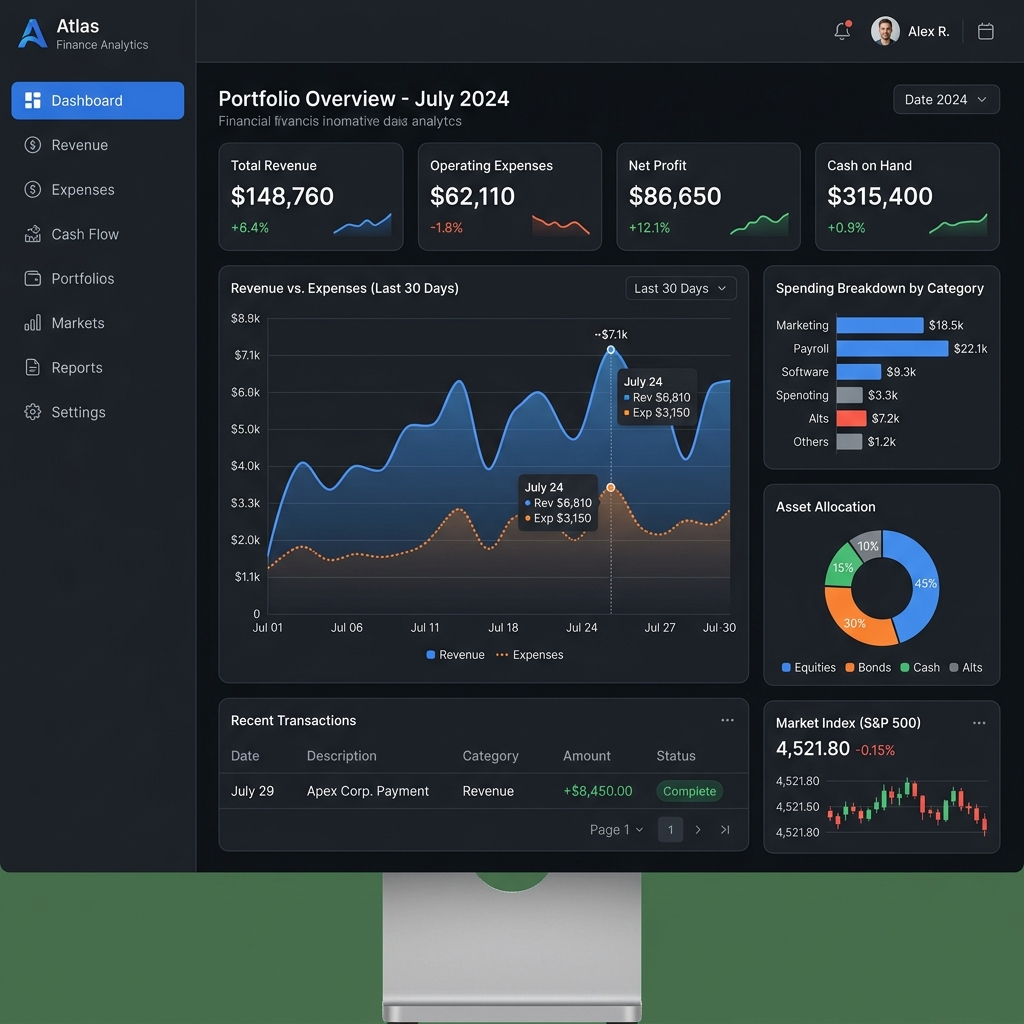This screenshot has width=1024, height=1024.
Task: Toggle Bonds in allocation legend
Action: coord(868,667)
